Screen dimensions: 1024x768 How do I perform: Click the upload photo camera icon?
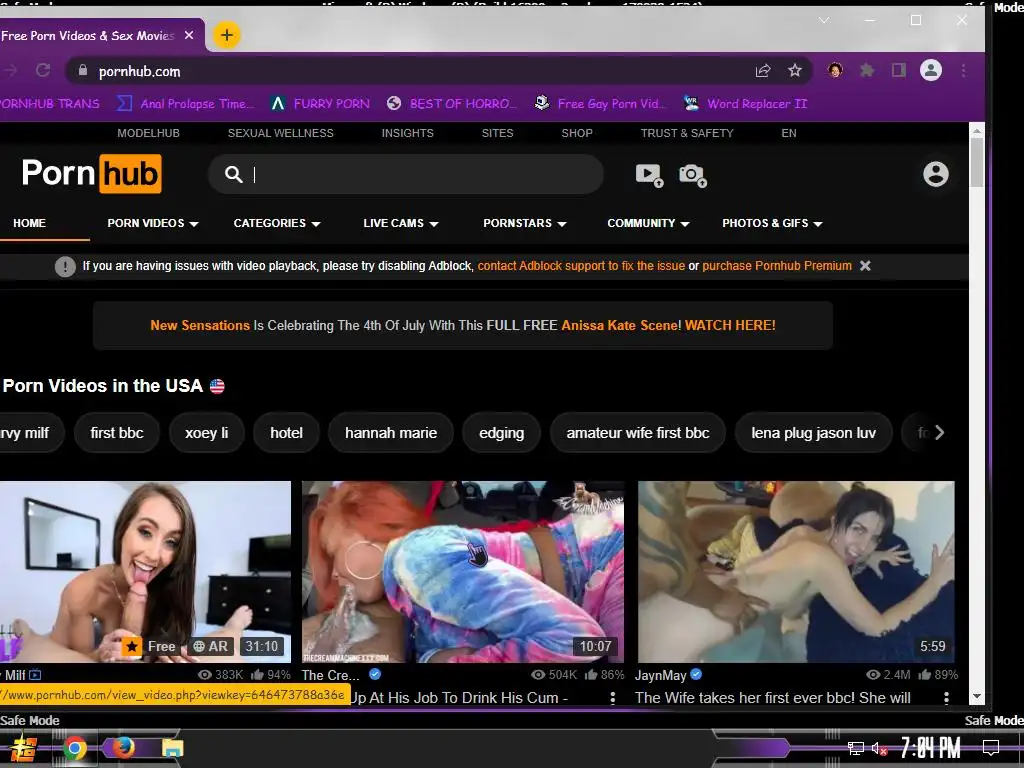tap(692, 175)
